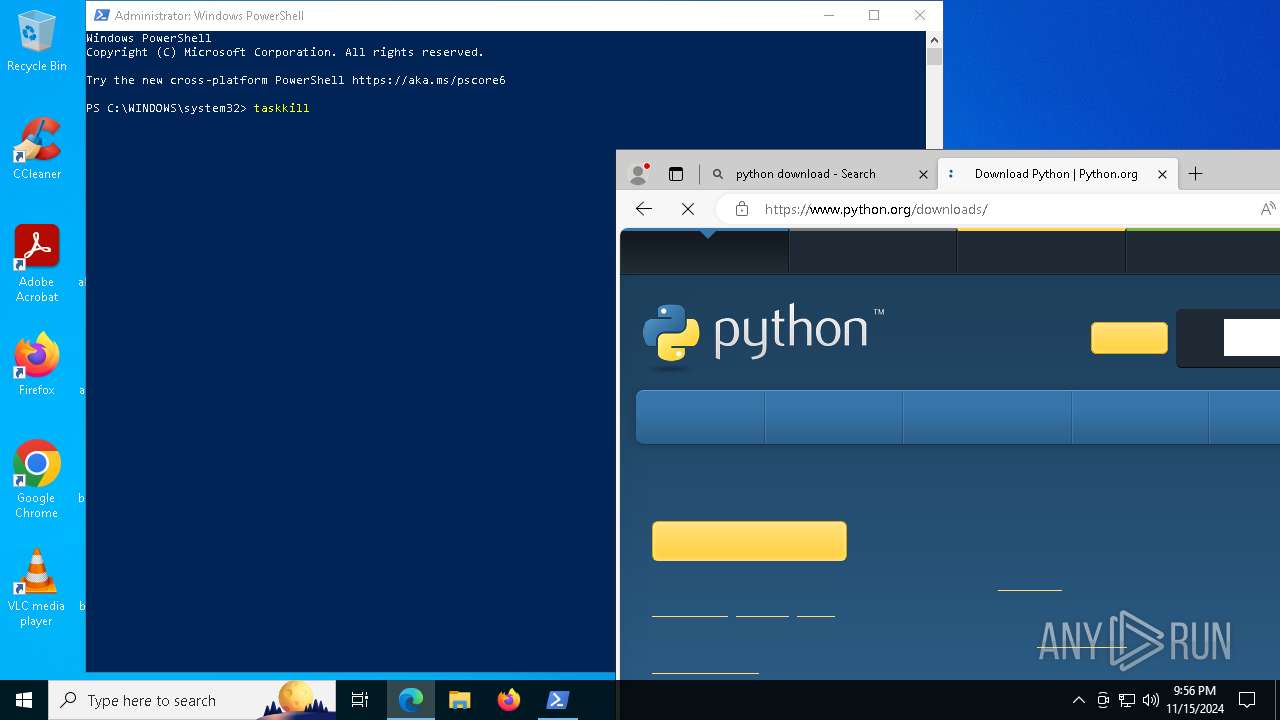Image resolution: width=1280 pixels, height=720 pixels.
Task: Minimize the PowerShell window
Action: pyautogui.click(x=828, y=15)
